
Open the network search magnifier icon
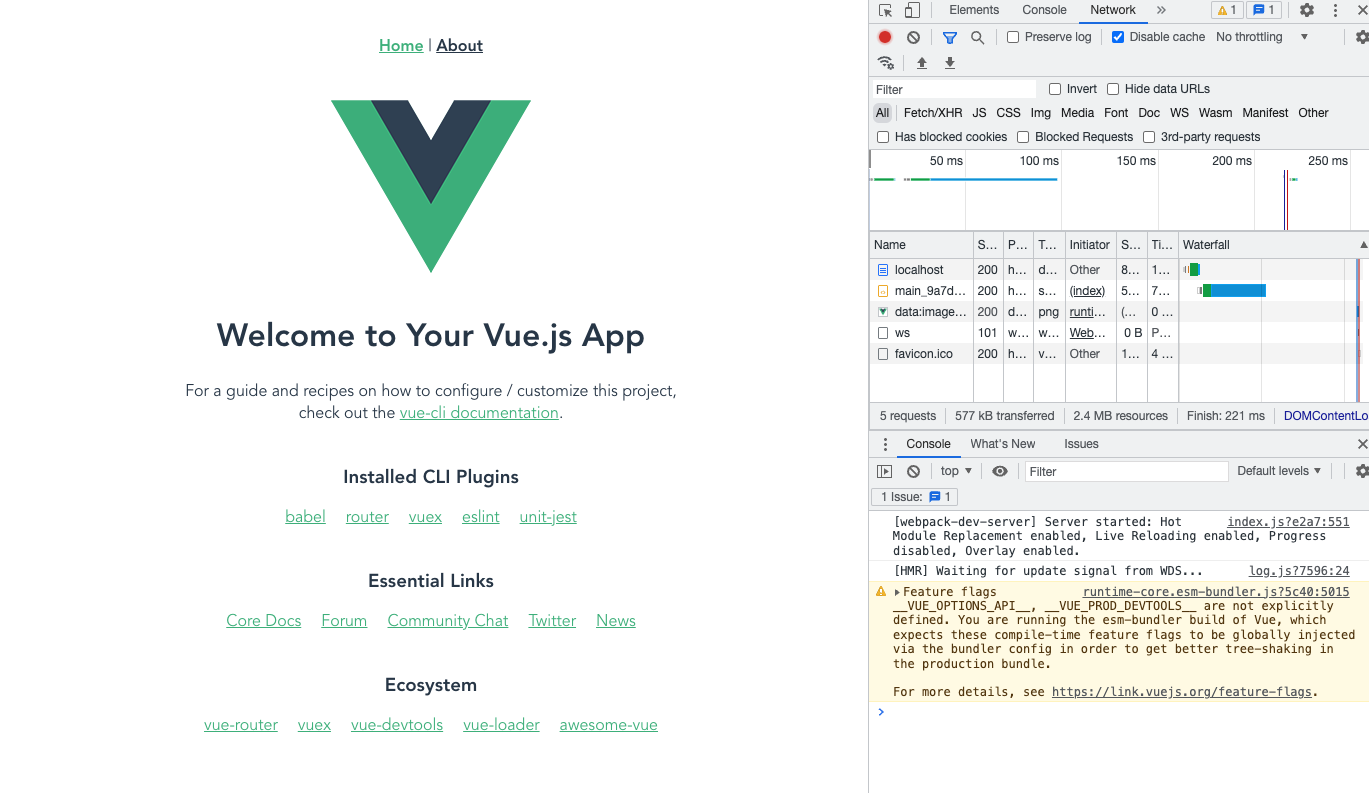(977, 37)
